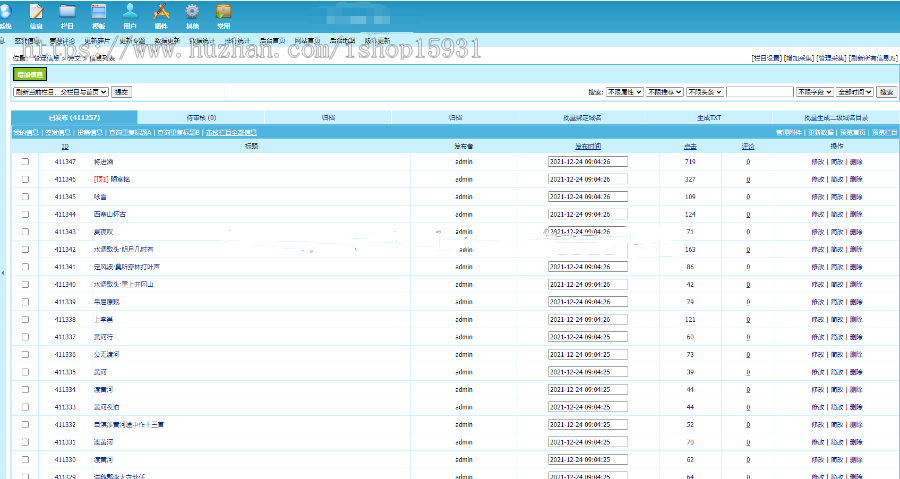
Task: Open the [栏目设置] link
Action: tap(766, 58)
